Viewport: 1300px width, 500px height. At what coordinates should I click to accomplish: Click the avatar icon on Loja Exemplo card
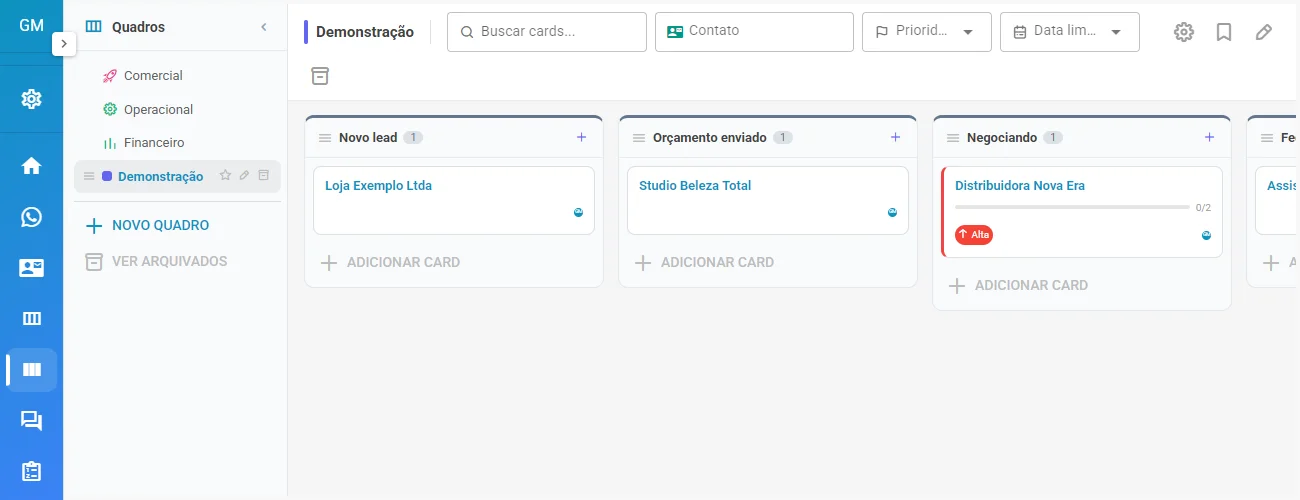(578, 212)
